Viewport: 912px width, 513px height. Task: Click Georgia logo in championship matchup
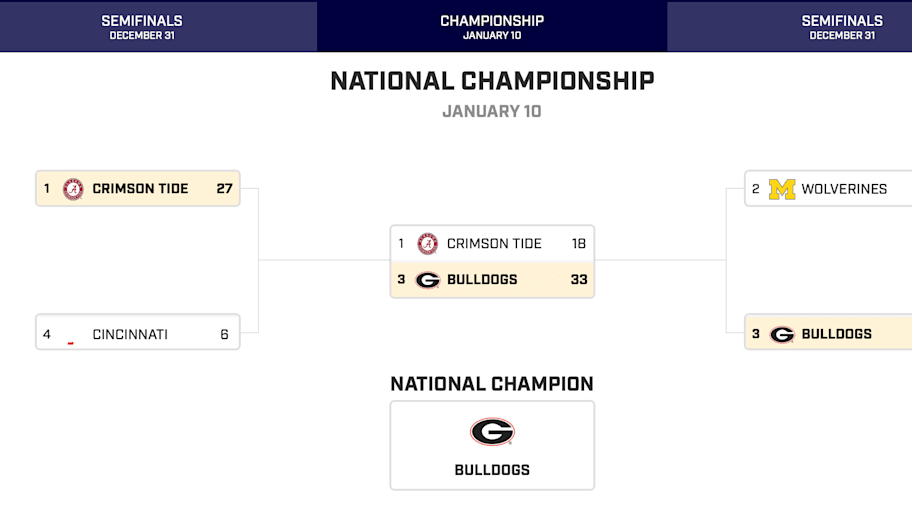(x=427, y=280)
